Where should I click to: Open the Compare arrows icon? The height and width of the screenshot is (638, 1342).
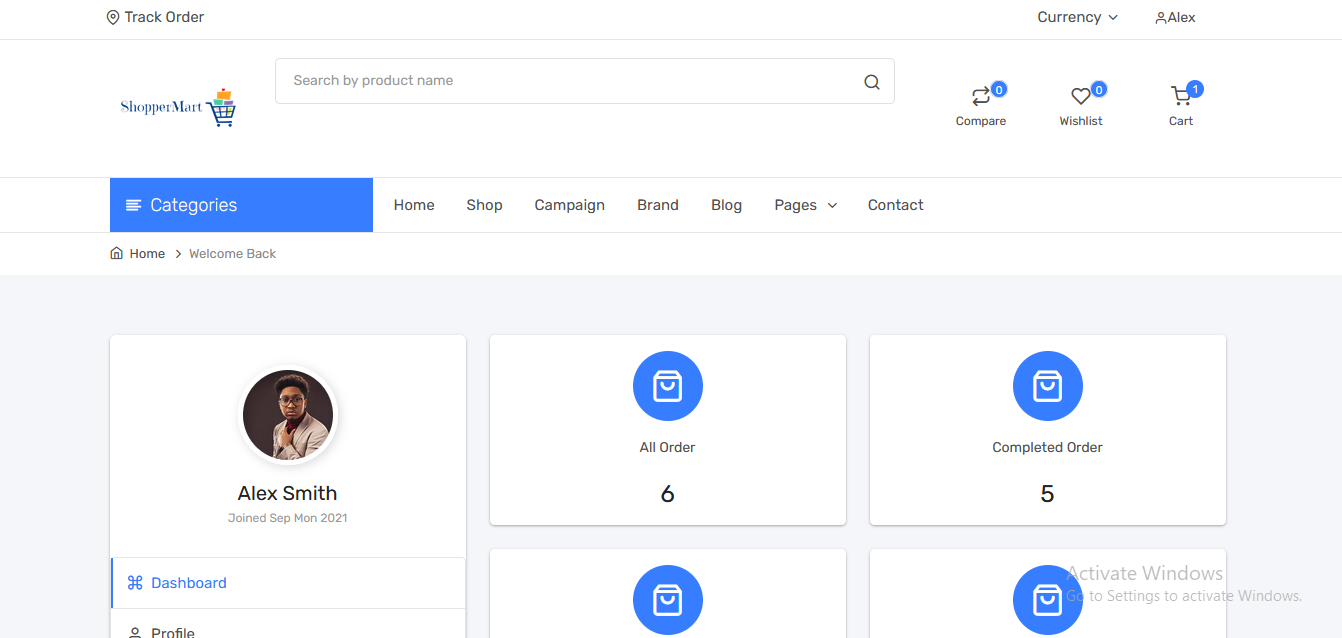point(981,97)
